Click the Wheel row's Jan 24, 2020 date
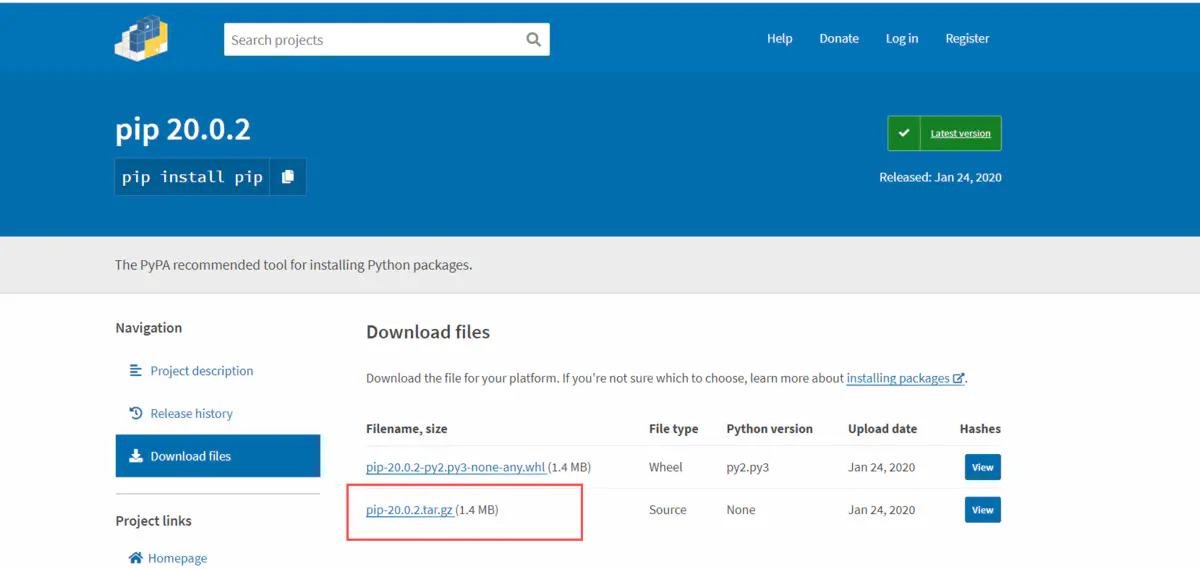The image size is (1200, 569). (x=882, y=467)
